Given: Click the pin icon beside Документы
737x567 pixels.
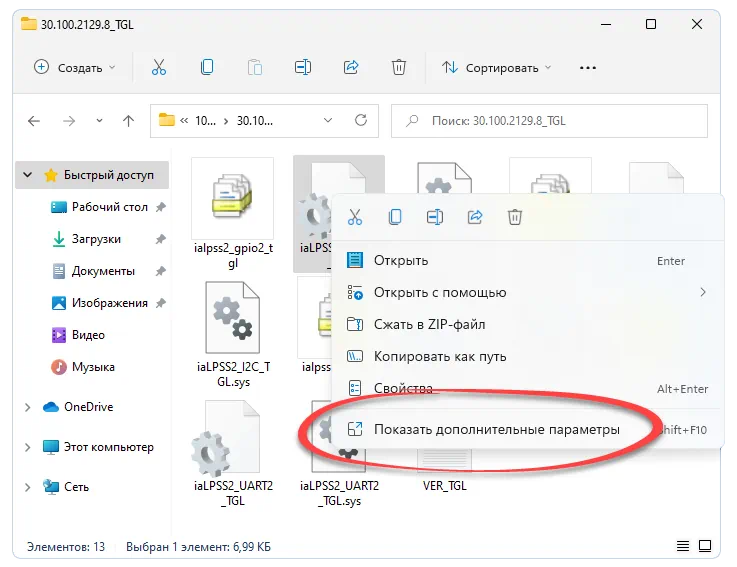Looking at the screenshot, I should coord(161,271).
